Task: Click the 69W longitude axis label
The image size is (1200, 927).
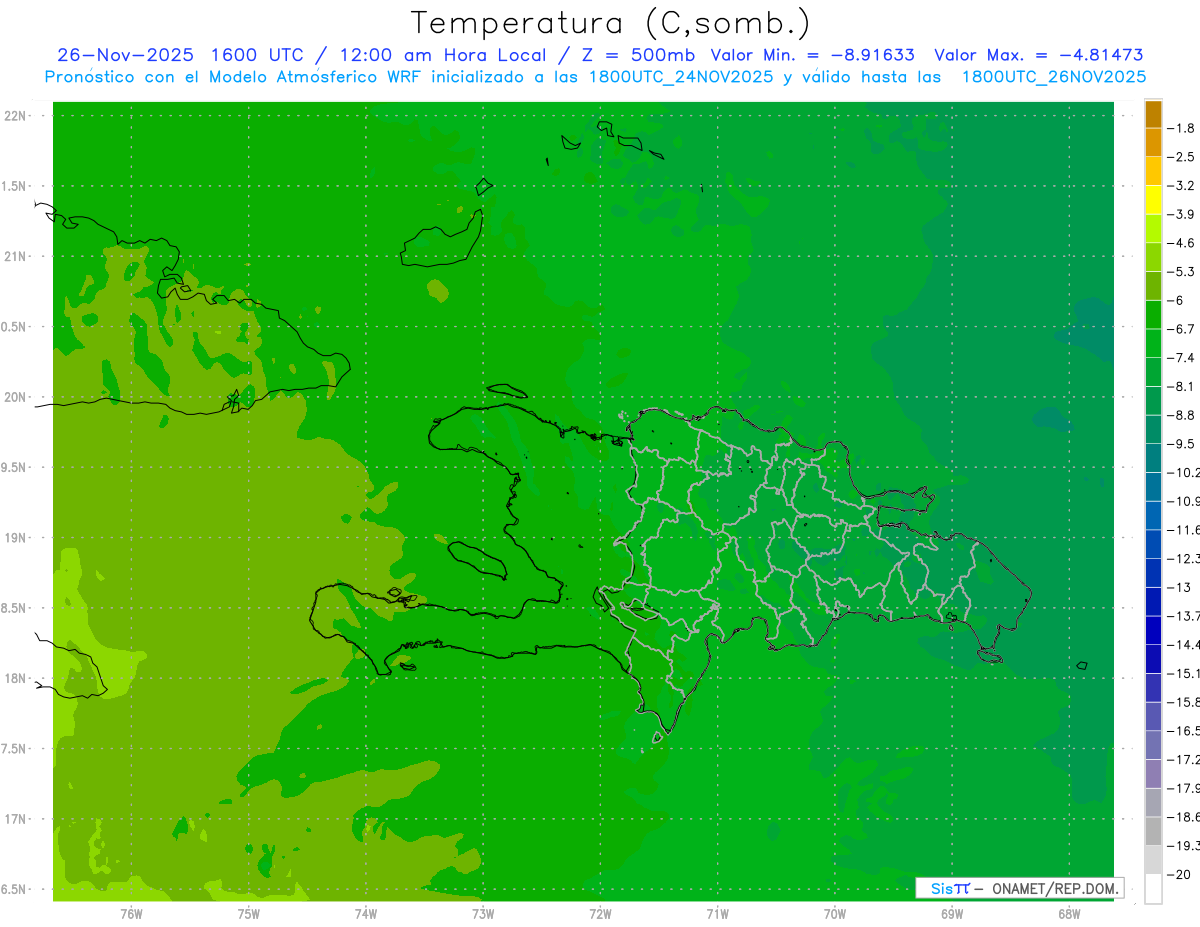Action: [952, 913]
